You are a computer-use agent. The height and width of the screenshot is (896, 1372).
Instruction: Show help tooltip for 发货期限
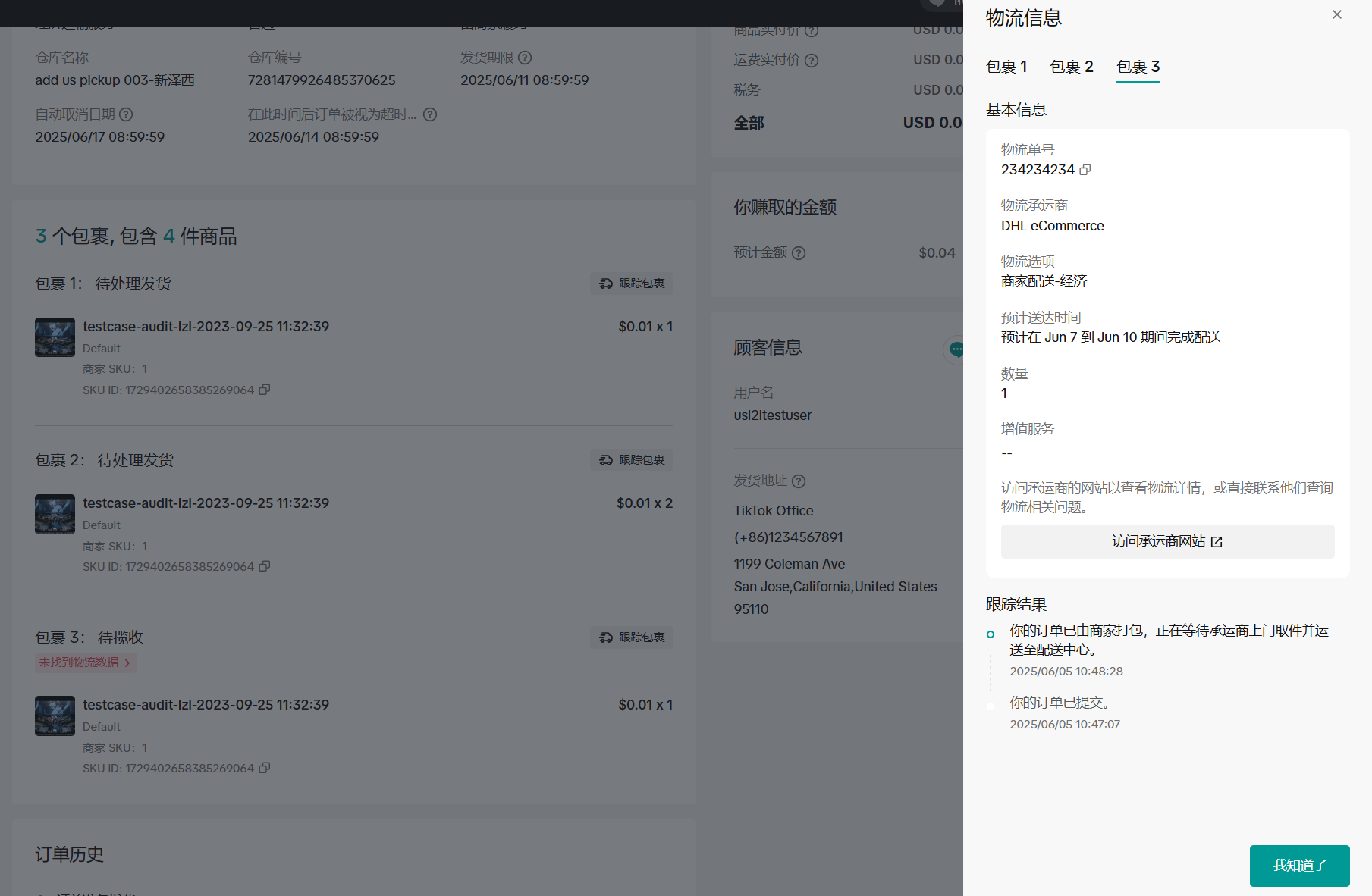[525, 58]
